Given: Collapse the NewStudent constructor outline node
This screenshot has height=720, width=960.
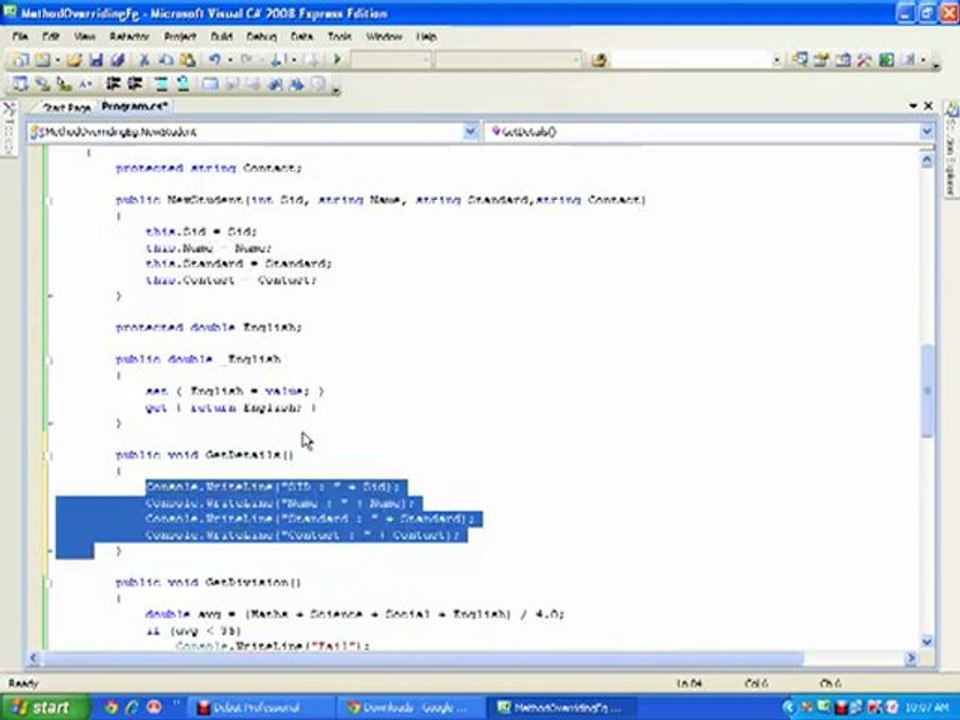Looking at the screenshot, I should (x=50, y=201).
